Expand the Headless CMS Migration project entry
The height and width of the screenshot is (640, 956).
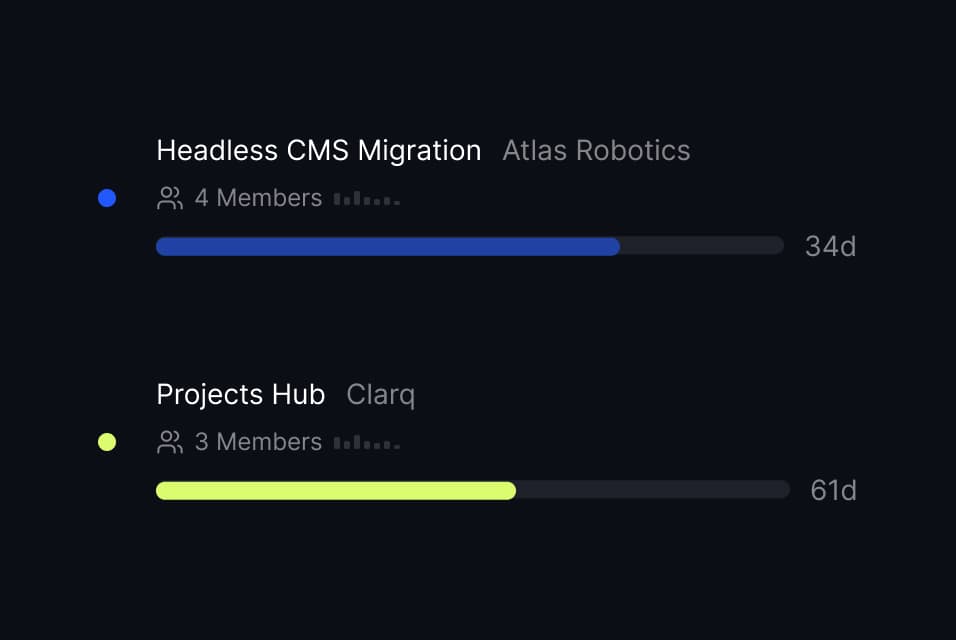[x=318, y=150]
